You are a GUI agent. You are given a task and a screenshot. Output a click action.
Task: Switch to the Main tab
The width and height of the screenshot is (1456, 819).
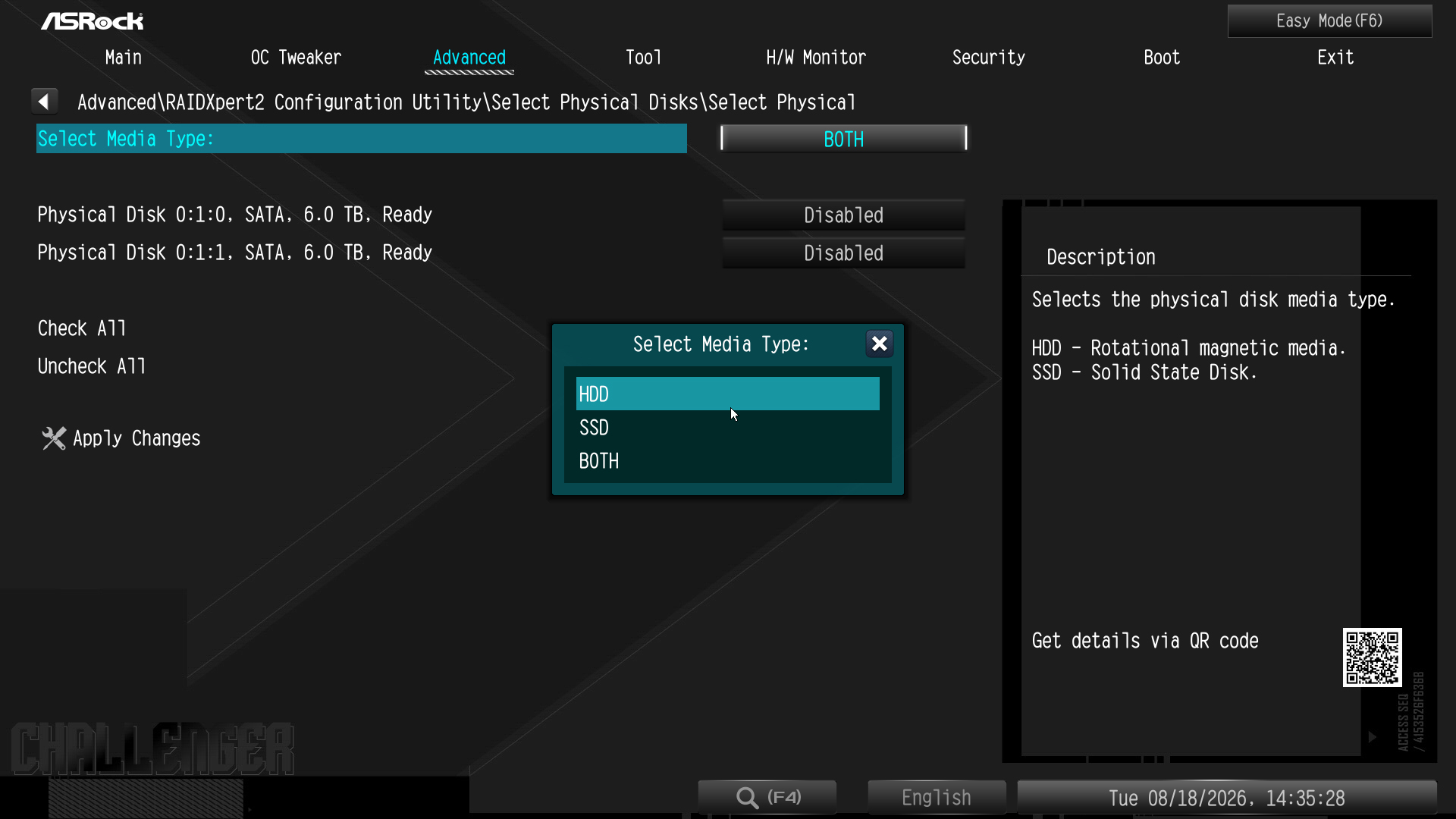click(x=124, y=58)
